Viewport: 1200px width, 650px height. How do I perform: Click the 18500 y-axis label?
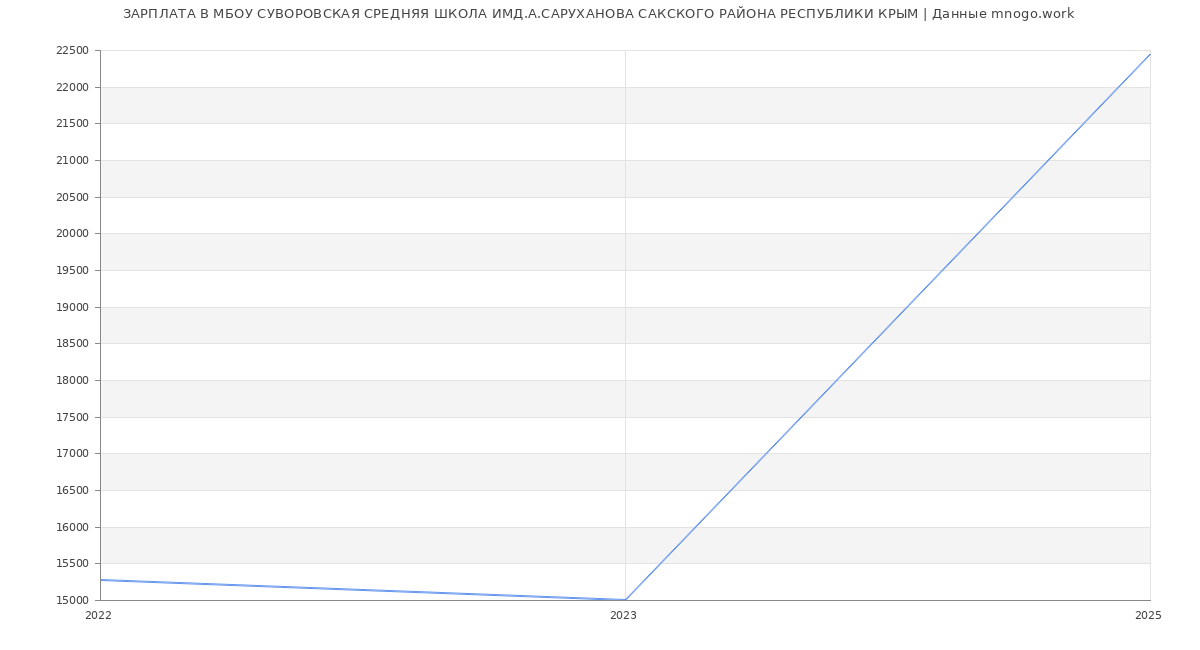click(x=72, y=344)
